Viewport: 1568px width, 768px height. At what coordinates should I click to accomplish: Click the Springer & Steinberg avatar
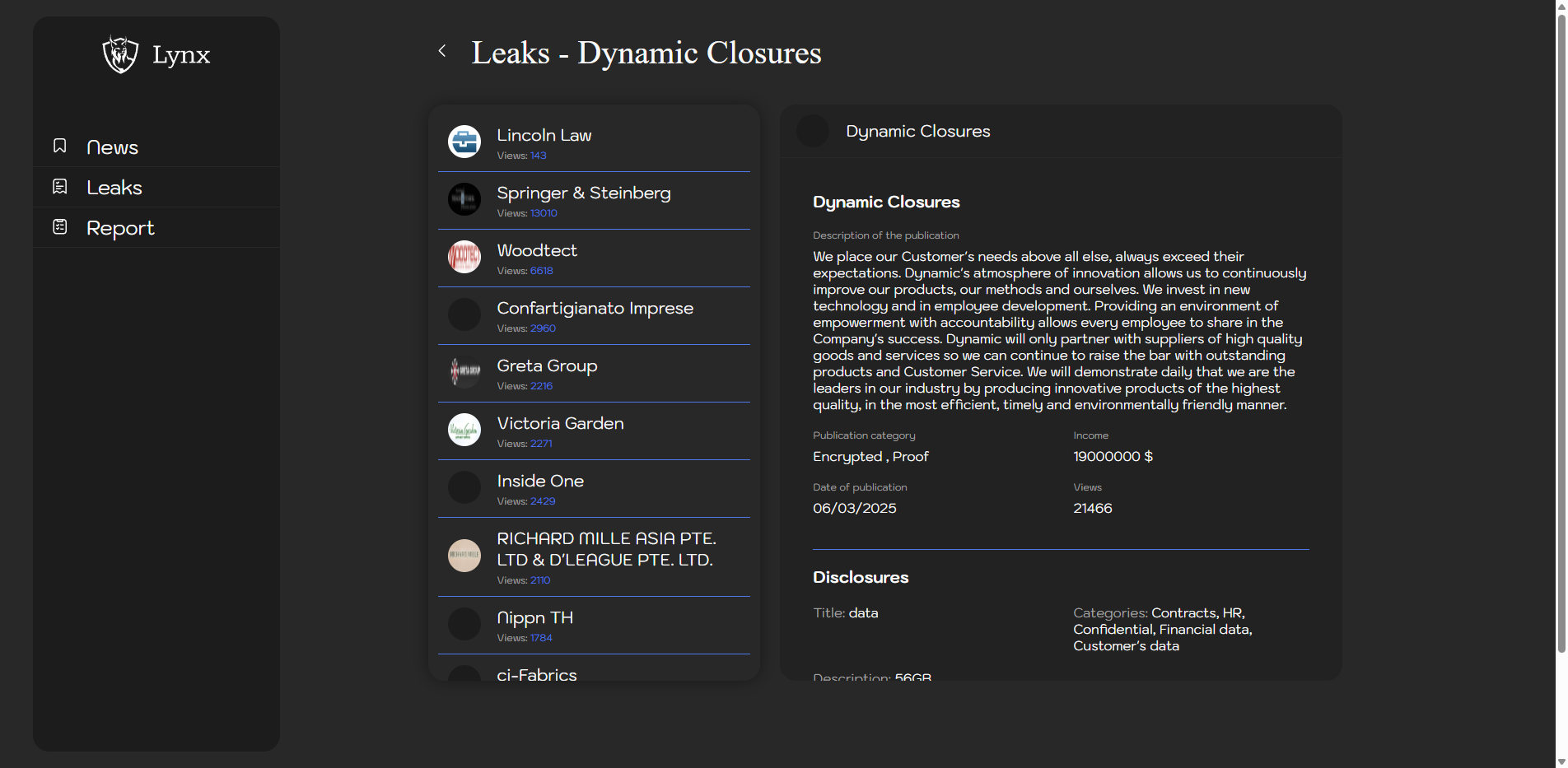pos(464,199)
